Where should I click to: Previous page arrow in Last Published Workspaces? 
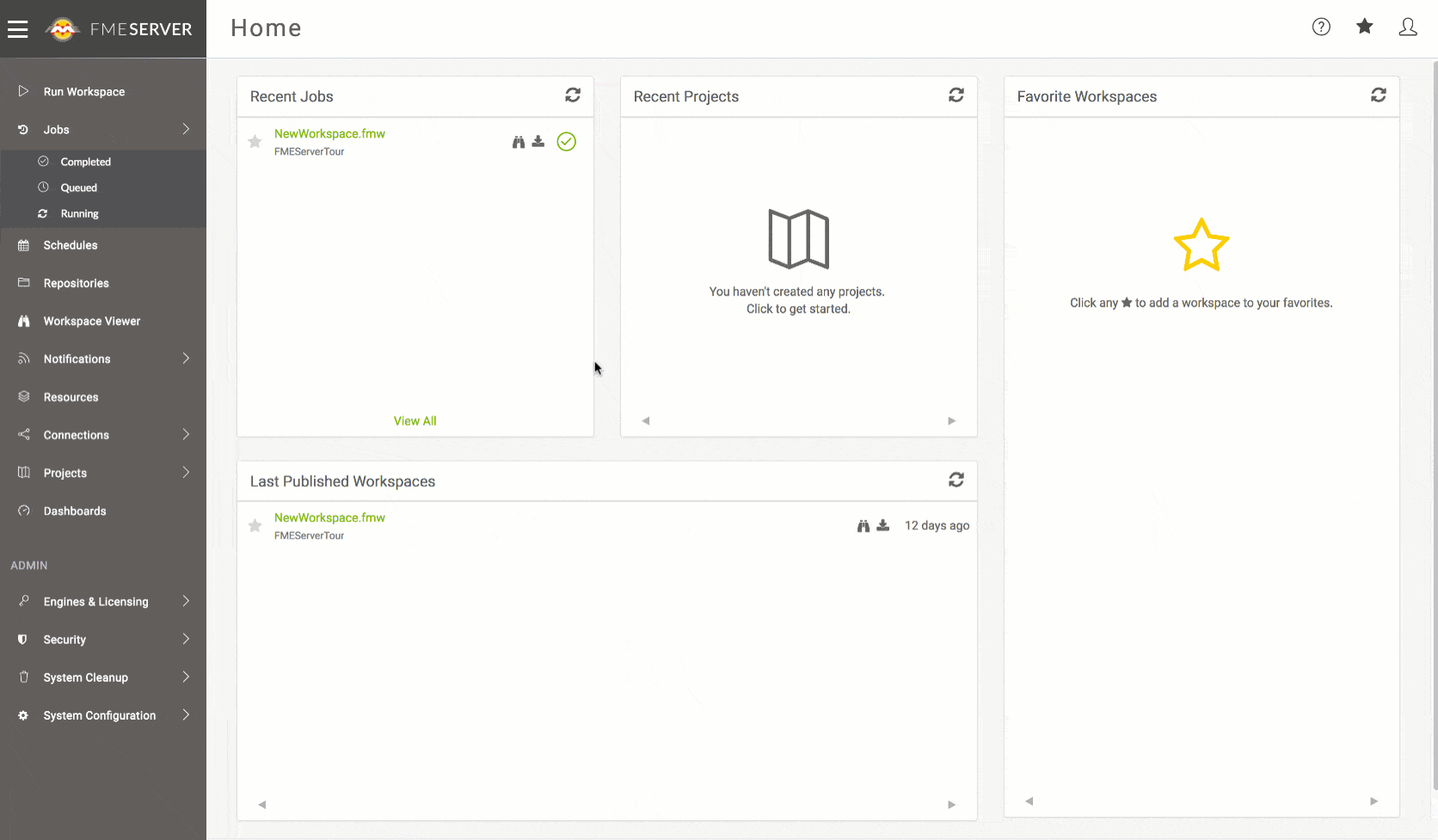coord(262,805)
